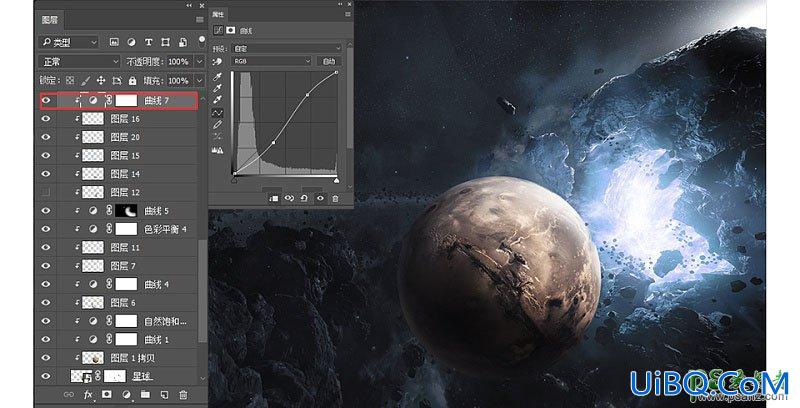Viewport: 800px width, 408px height.
Task: Open the opacity slider dropdown arrow
Action: [x=199, y=62]
